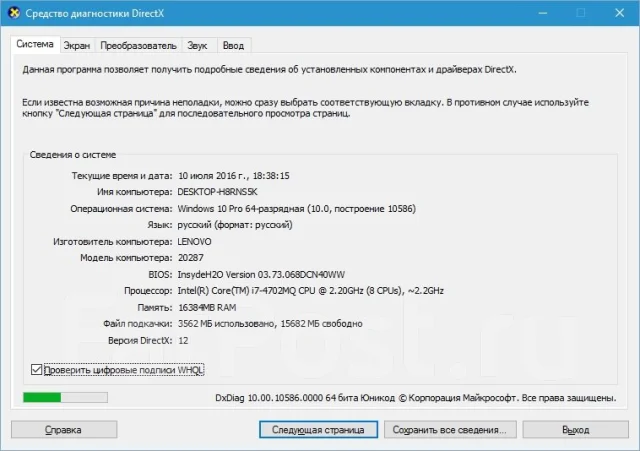Close the DirectX diagnostic window
Screen dimensions: 640x451
point(619,13)
